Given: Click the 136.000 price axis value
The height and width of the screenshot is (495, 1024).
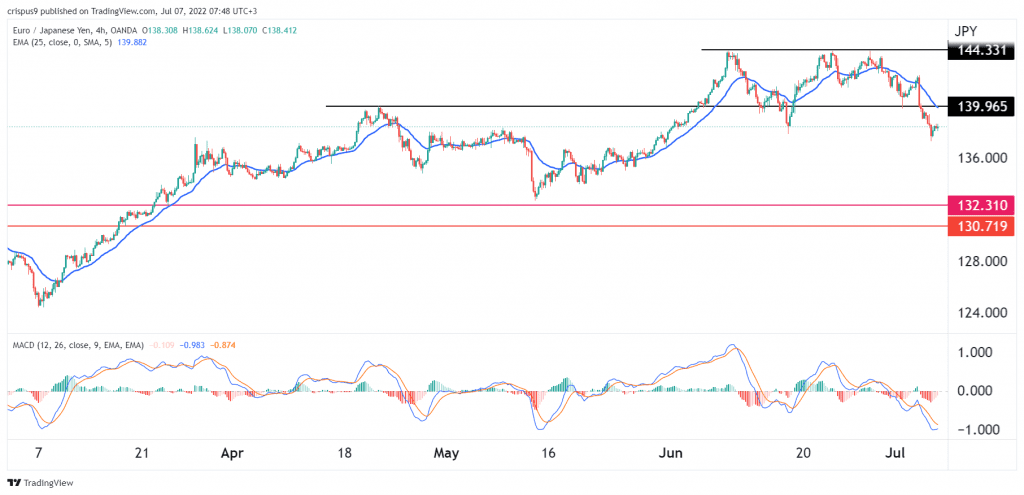Looking at the screenshot, I should pos(984,159).
